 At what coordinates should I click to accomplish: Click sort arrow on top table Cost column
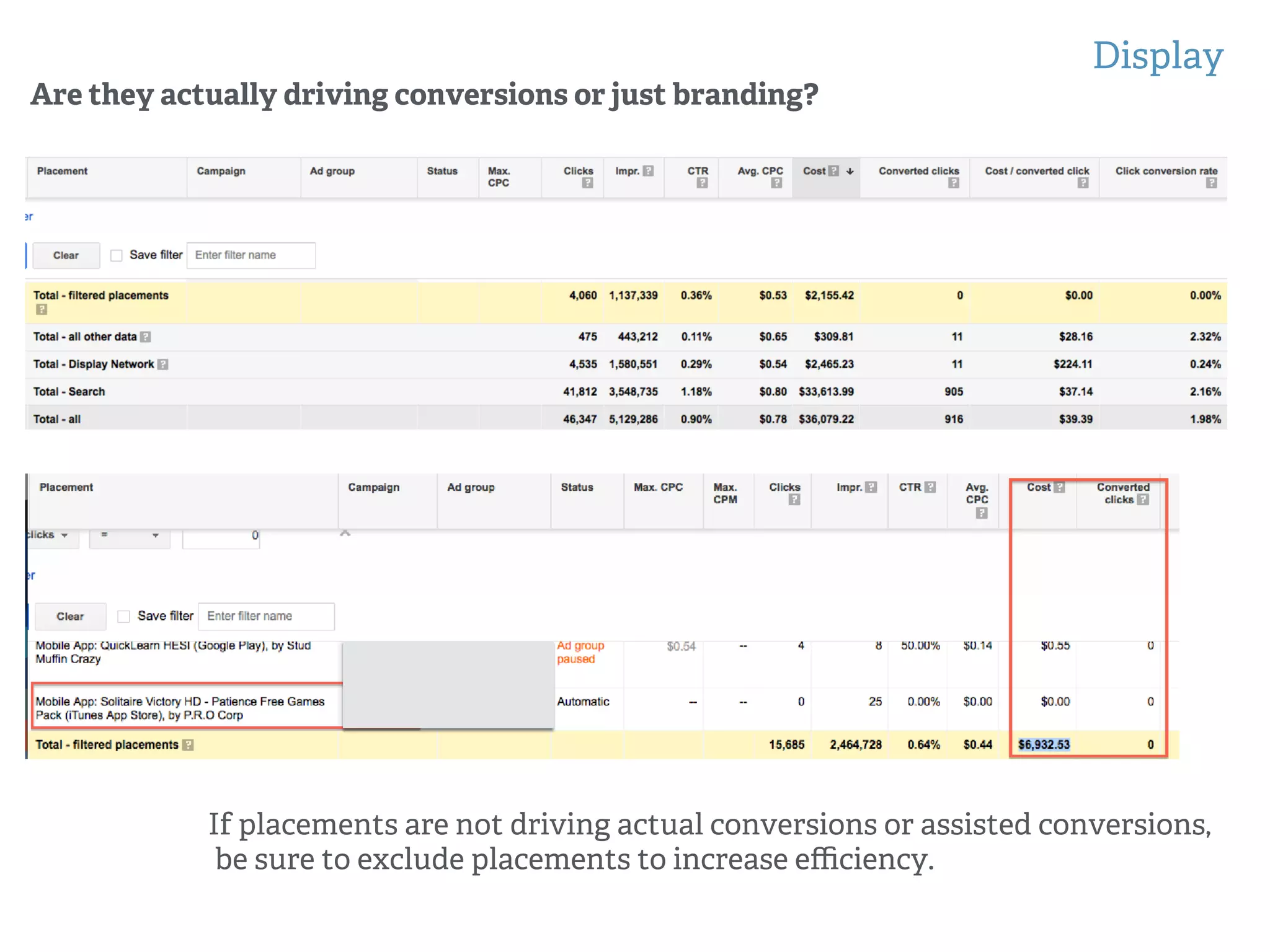pos(850,171)
